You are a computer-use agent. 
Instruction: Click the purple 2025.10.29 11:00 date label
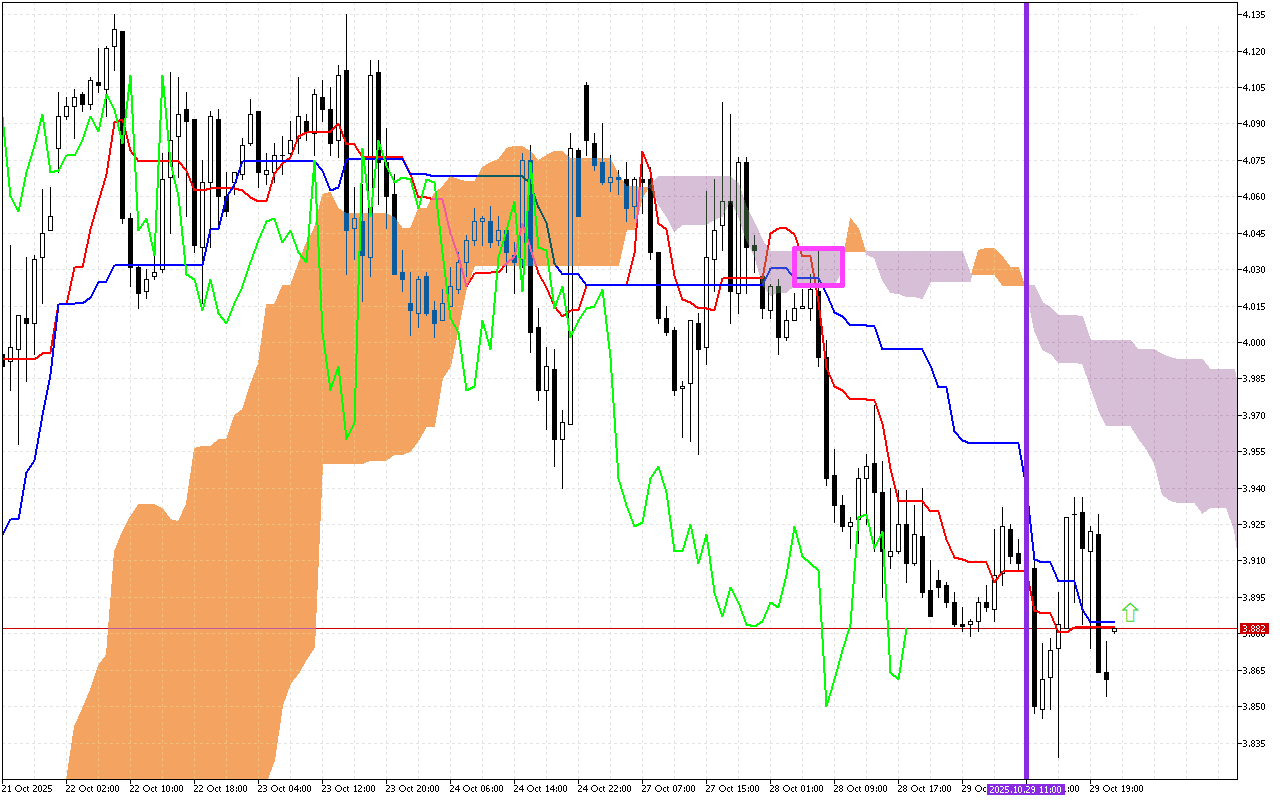(1026, 789)
